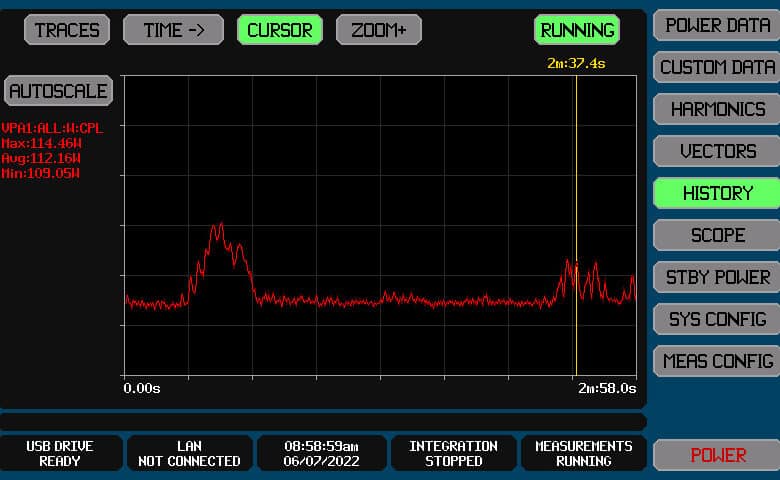Screen dimensions: 780x480
Task: Click the INTEGRATION STOPPED status box
Action: (453, 453)
